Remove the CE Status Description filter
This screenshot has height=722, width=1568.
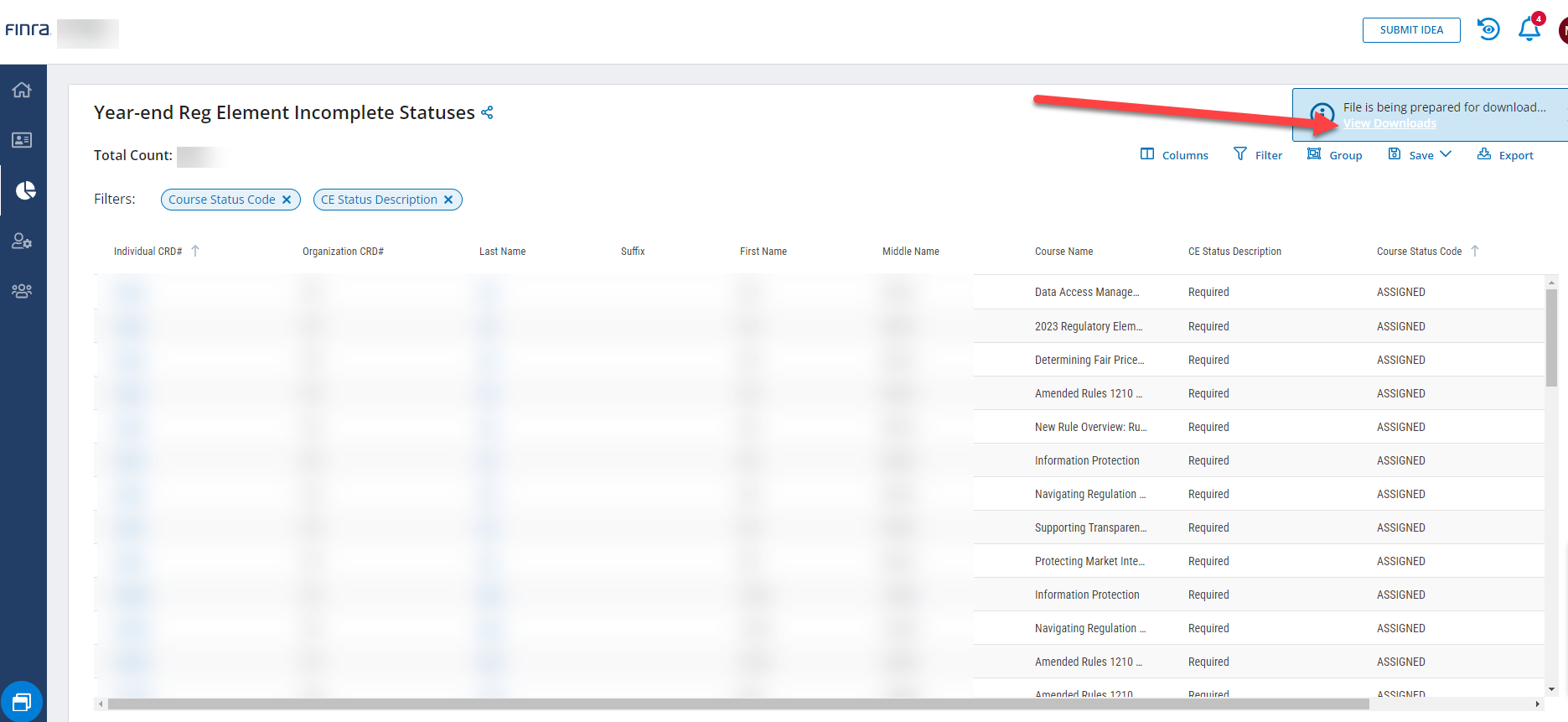tap(448, 200)
